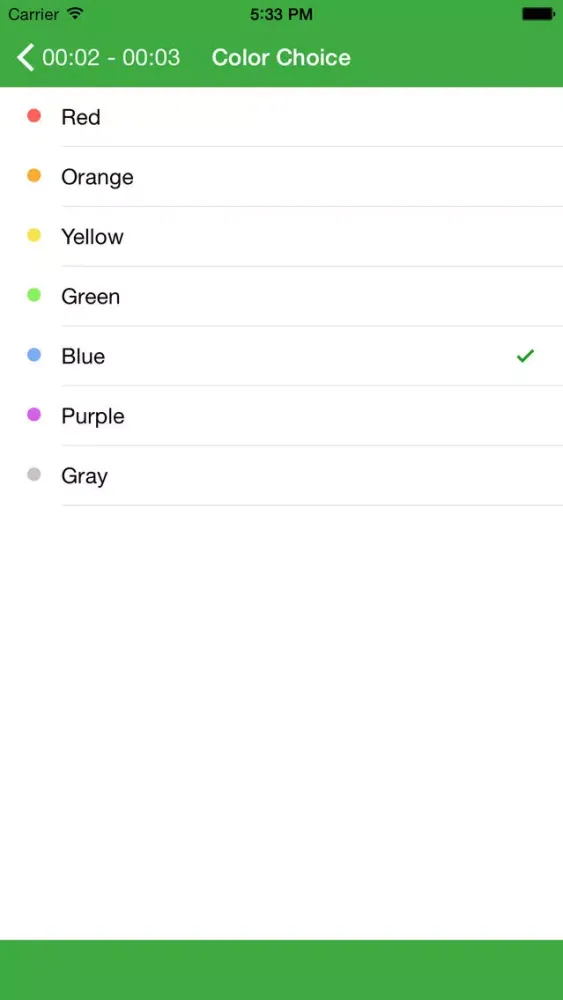Image resolution: width=563 pixels, height=1000 pixels.
Task: Select Gray as the color
Action: [281, 476]
